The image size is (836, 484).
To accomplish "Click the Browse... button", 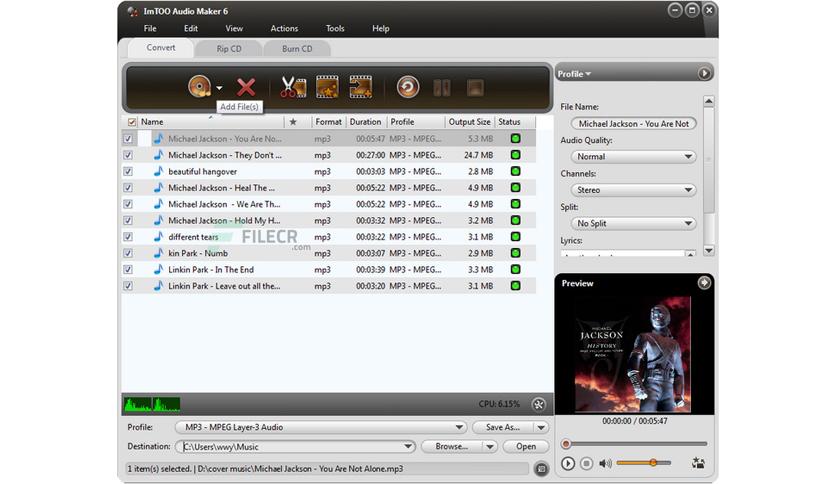I will point(452,447).
